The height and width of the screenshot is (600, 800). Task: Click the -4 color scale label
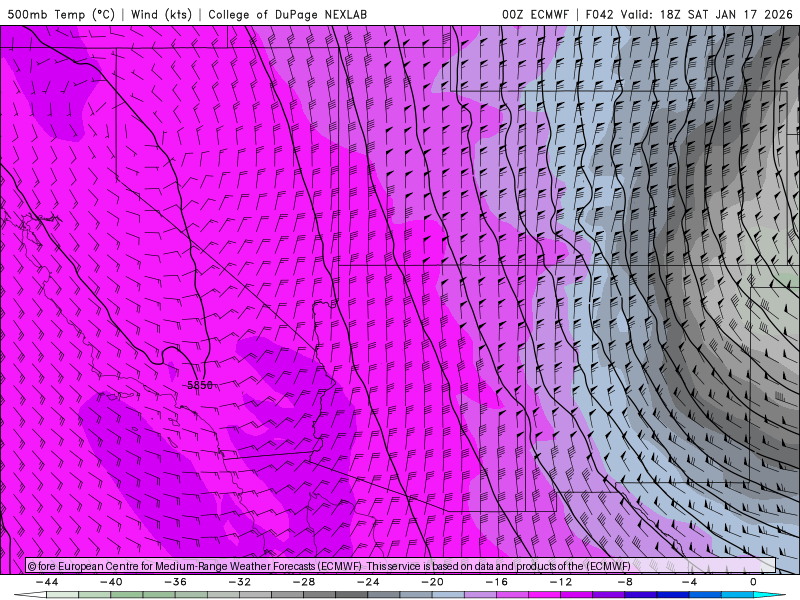[689, 582]
